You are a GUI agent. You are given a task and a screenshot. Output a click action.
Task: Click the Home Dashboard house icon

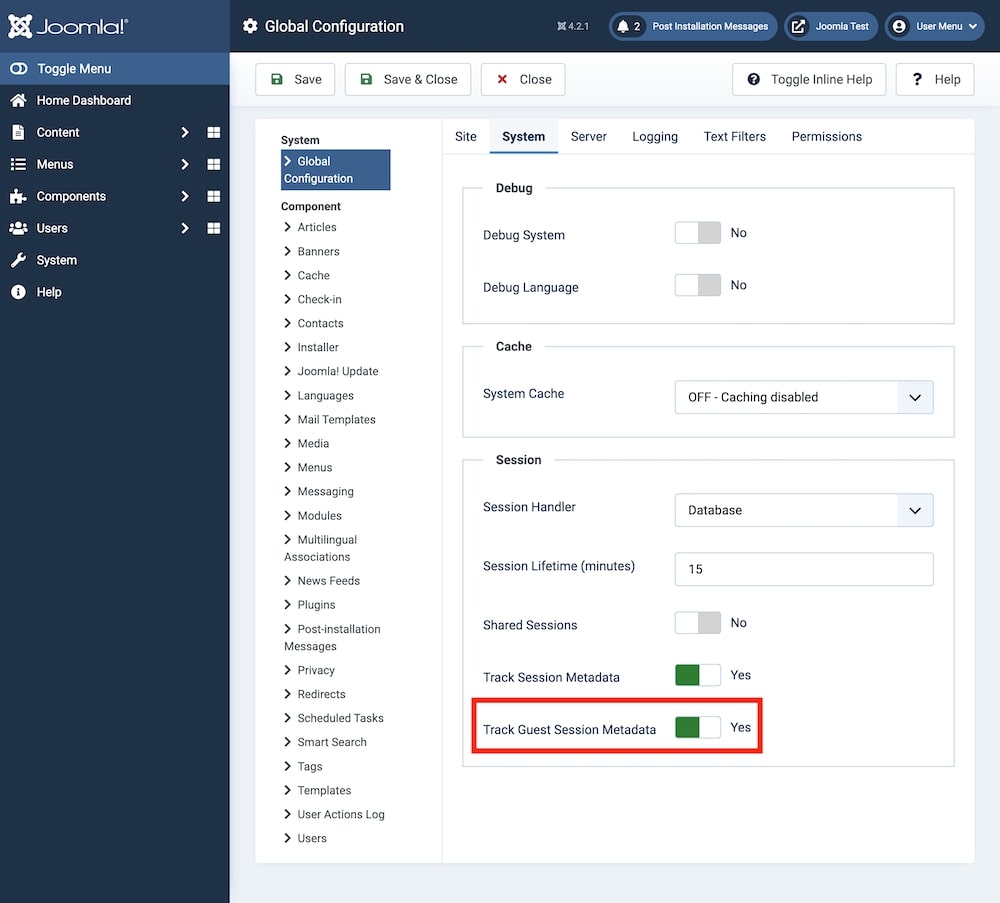(18, 100)
